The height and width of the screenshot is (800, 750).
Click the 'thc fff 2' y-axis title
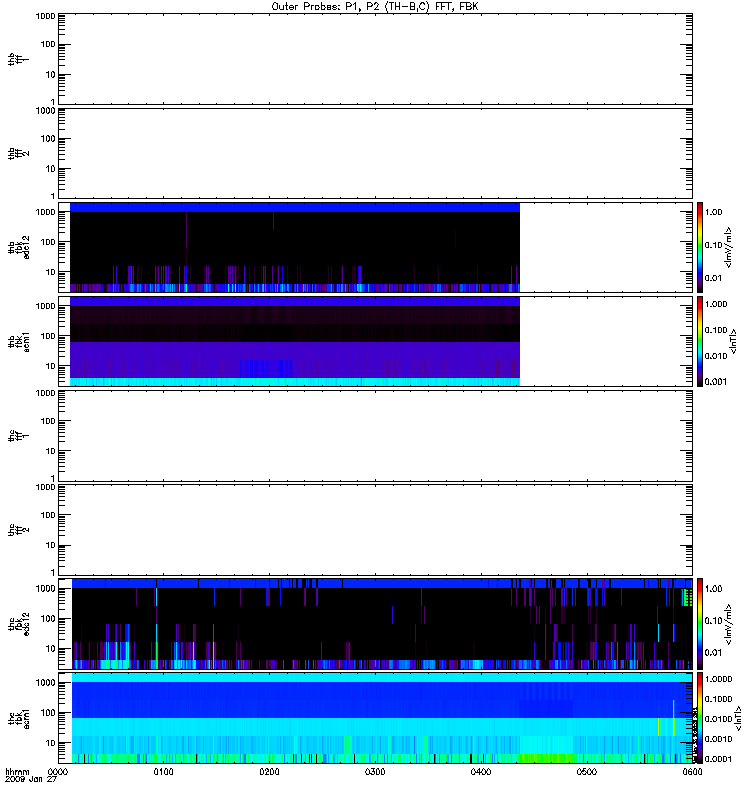click(x=18, y=530)
